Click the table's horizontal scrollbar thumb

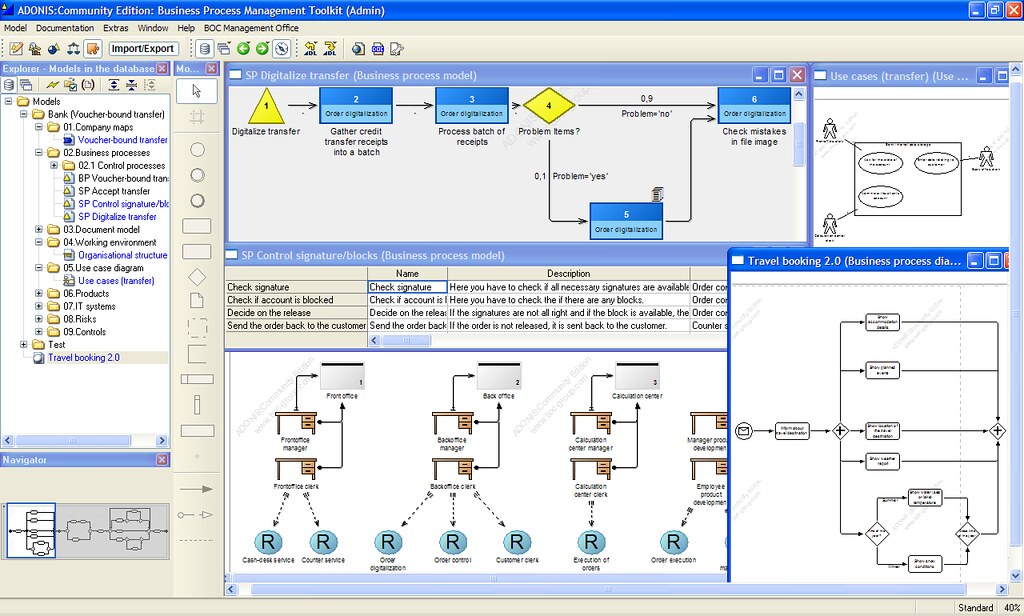pos(406,340)
